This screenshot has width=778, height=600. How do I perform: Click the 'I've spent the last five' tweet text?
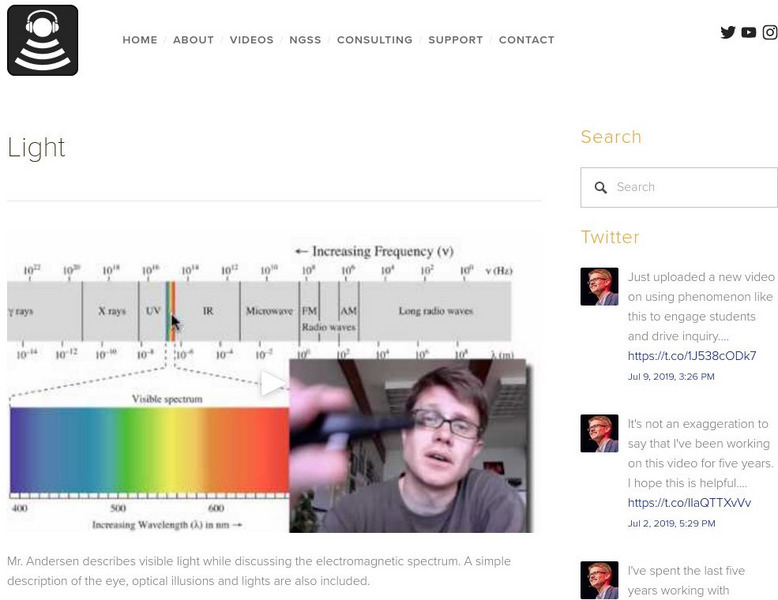686,580
